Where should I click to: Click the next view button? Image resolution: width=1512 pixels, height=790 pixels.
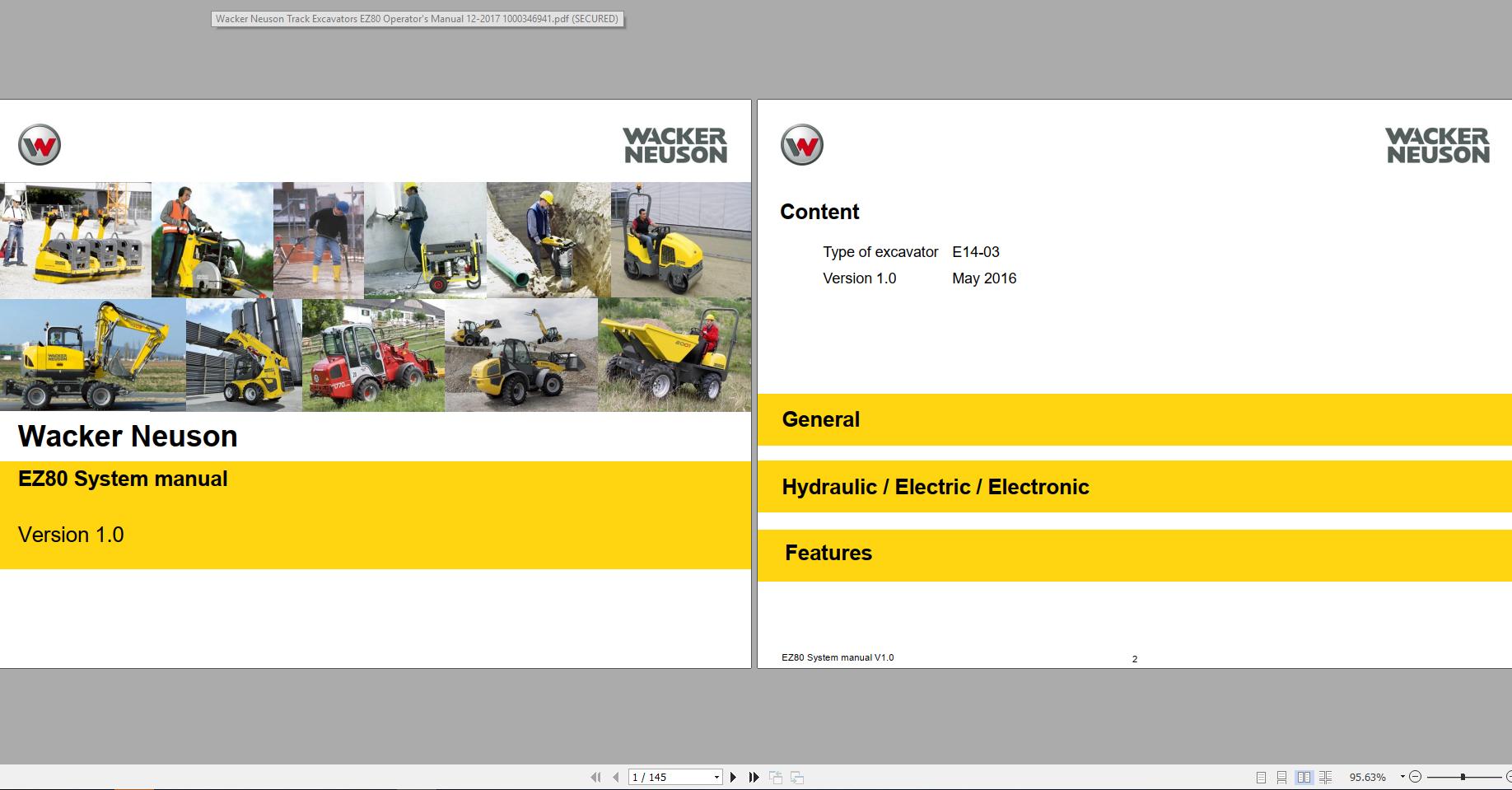797,777
